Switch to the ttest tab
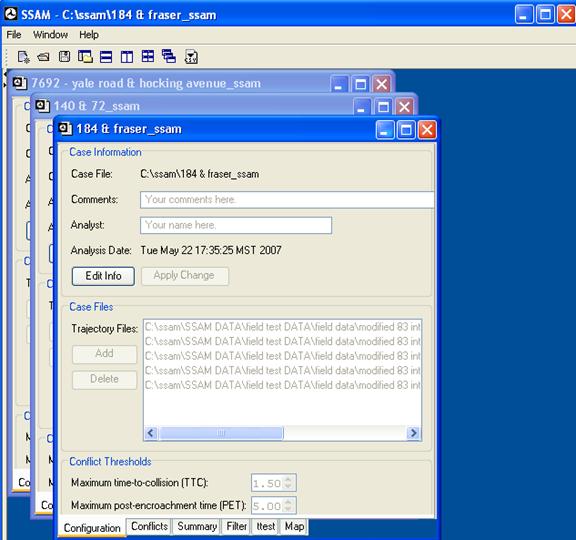This screenshot has height=540, width=576. [265, 526]
